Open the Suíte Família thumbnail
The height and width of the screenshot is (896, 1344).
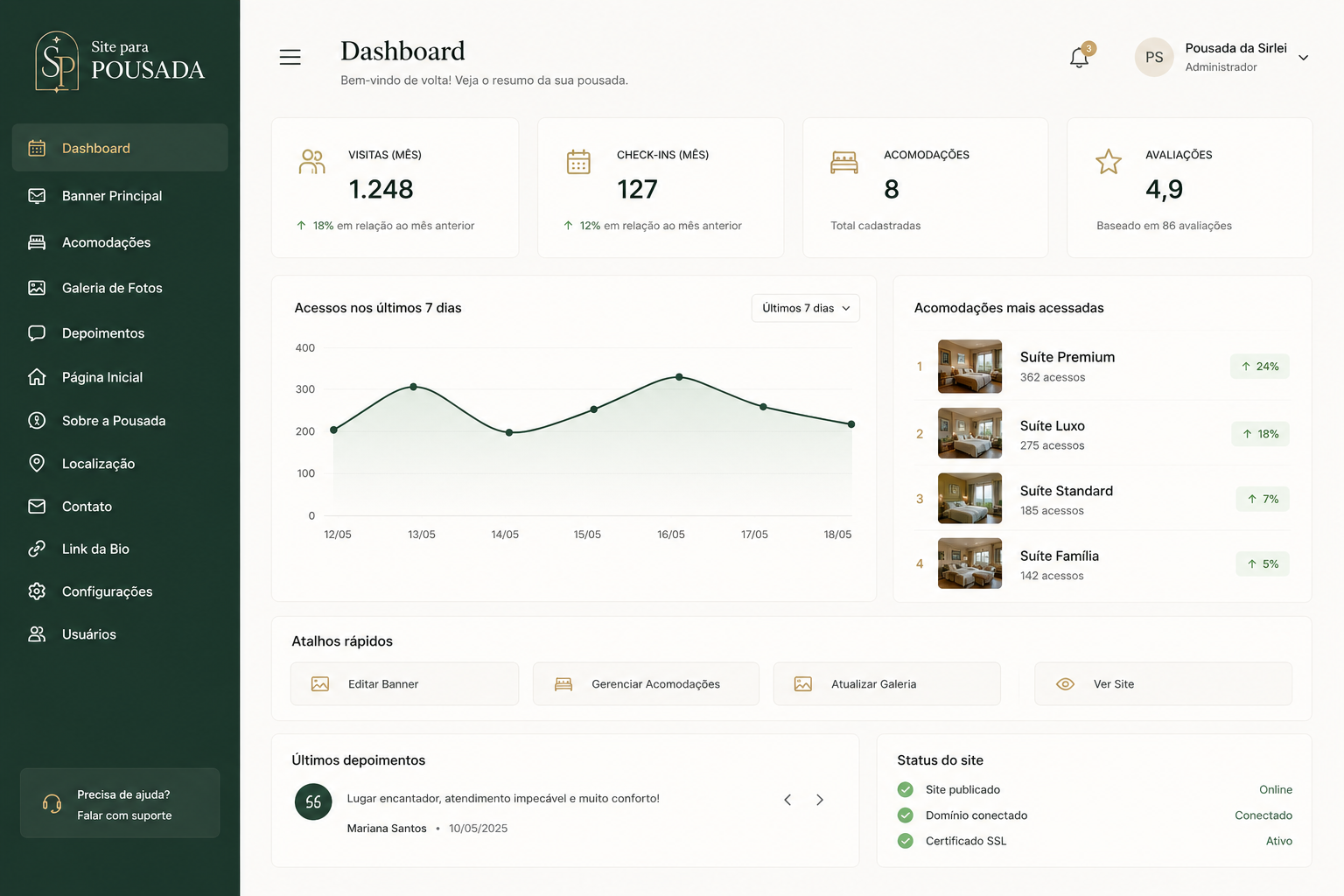(x=969, y=563)
